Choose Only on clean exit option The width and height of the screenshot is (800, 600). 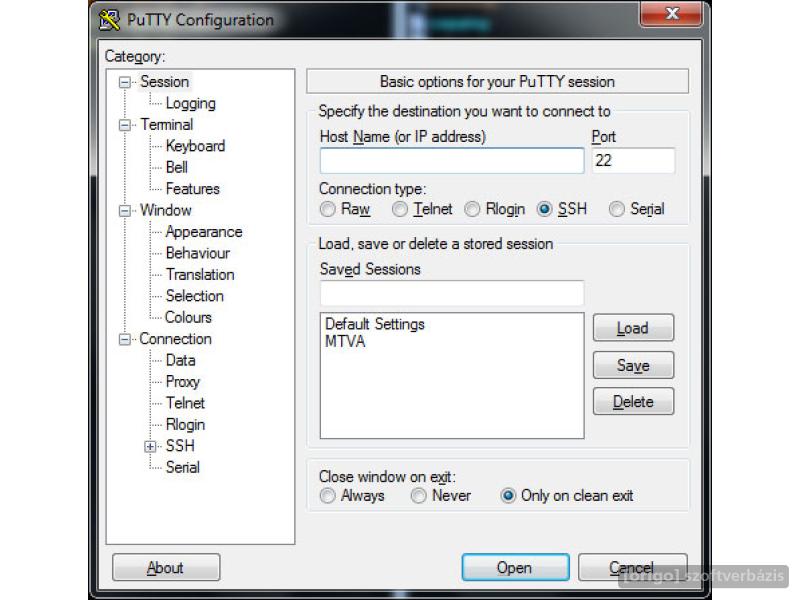coord(508,495)
